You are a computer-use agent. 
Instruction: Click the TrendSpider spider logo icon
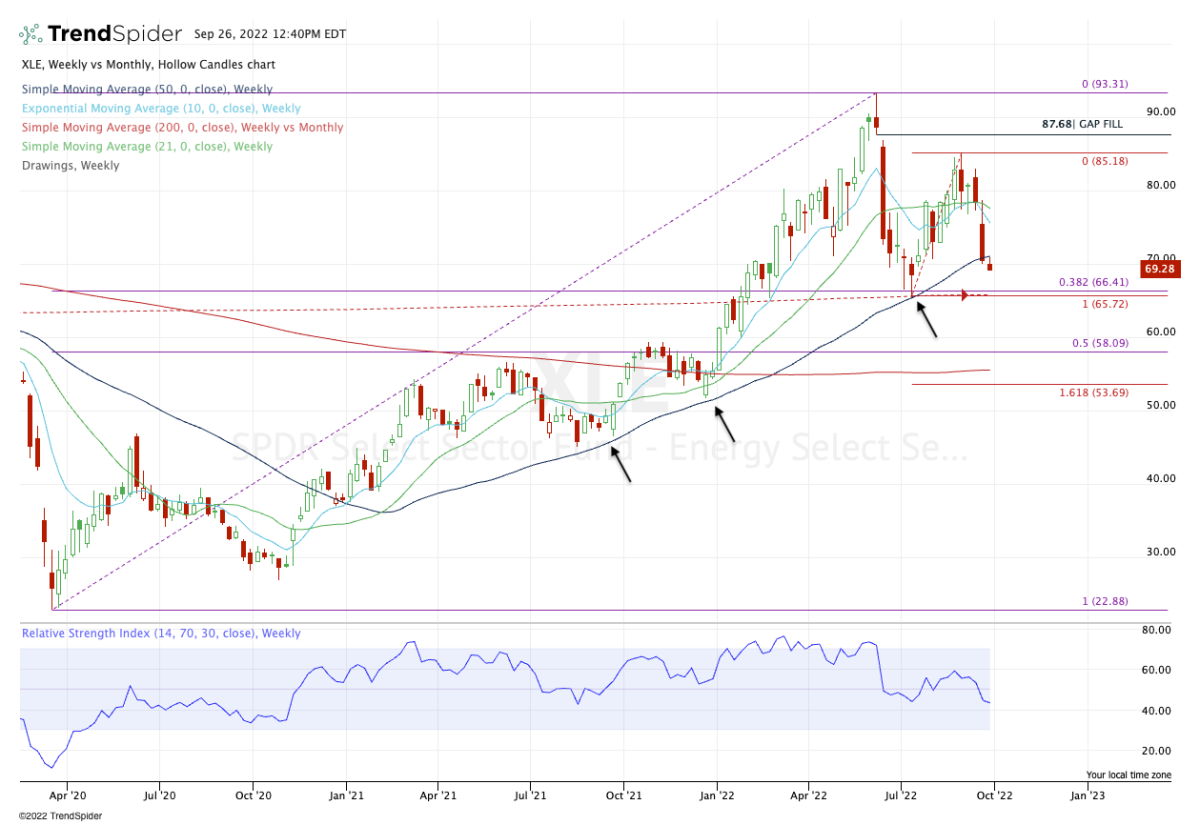32,34
